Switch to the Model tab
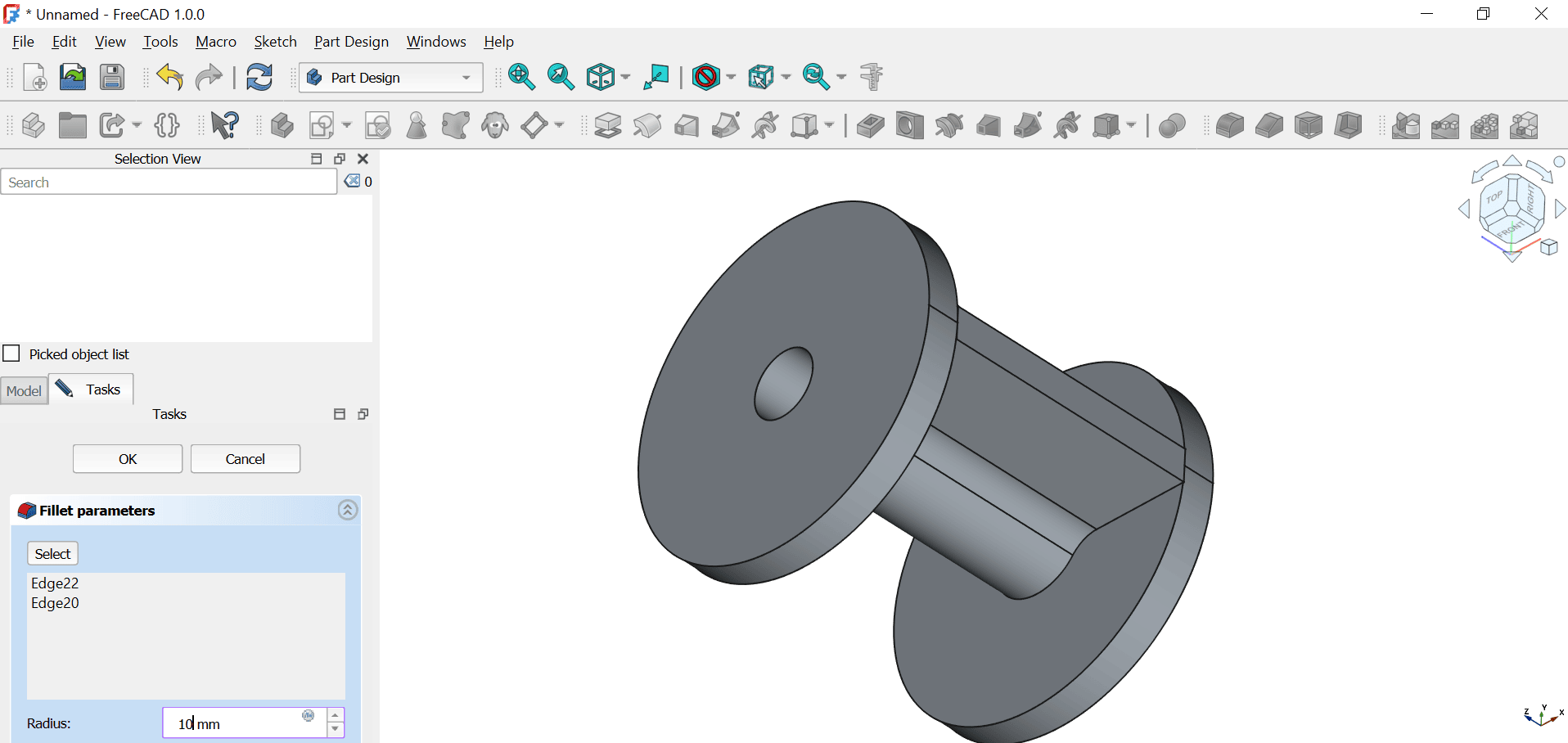The width and height of the screenshot is (1568, 743). coord(24,391)
